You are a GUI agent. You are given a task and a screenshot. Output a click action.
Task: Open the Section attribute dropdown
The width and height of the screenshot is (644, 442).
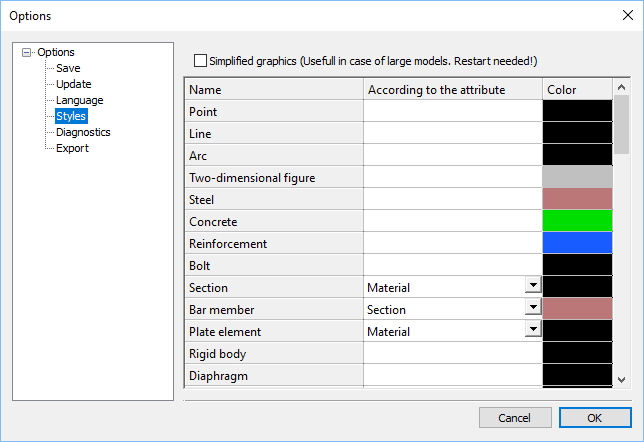click(533, 285)
